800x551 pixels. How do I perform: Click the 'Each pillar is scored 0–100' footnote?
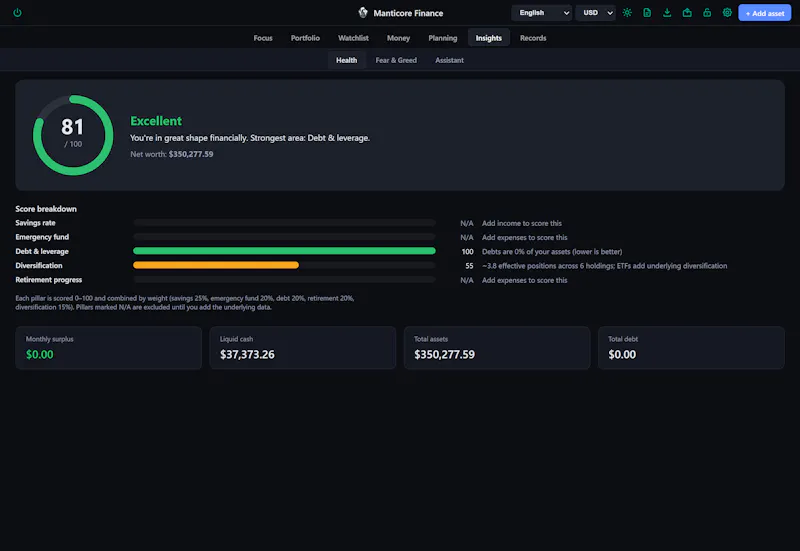click(x=185, y=303)
